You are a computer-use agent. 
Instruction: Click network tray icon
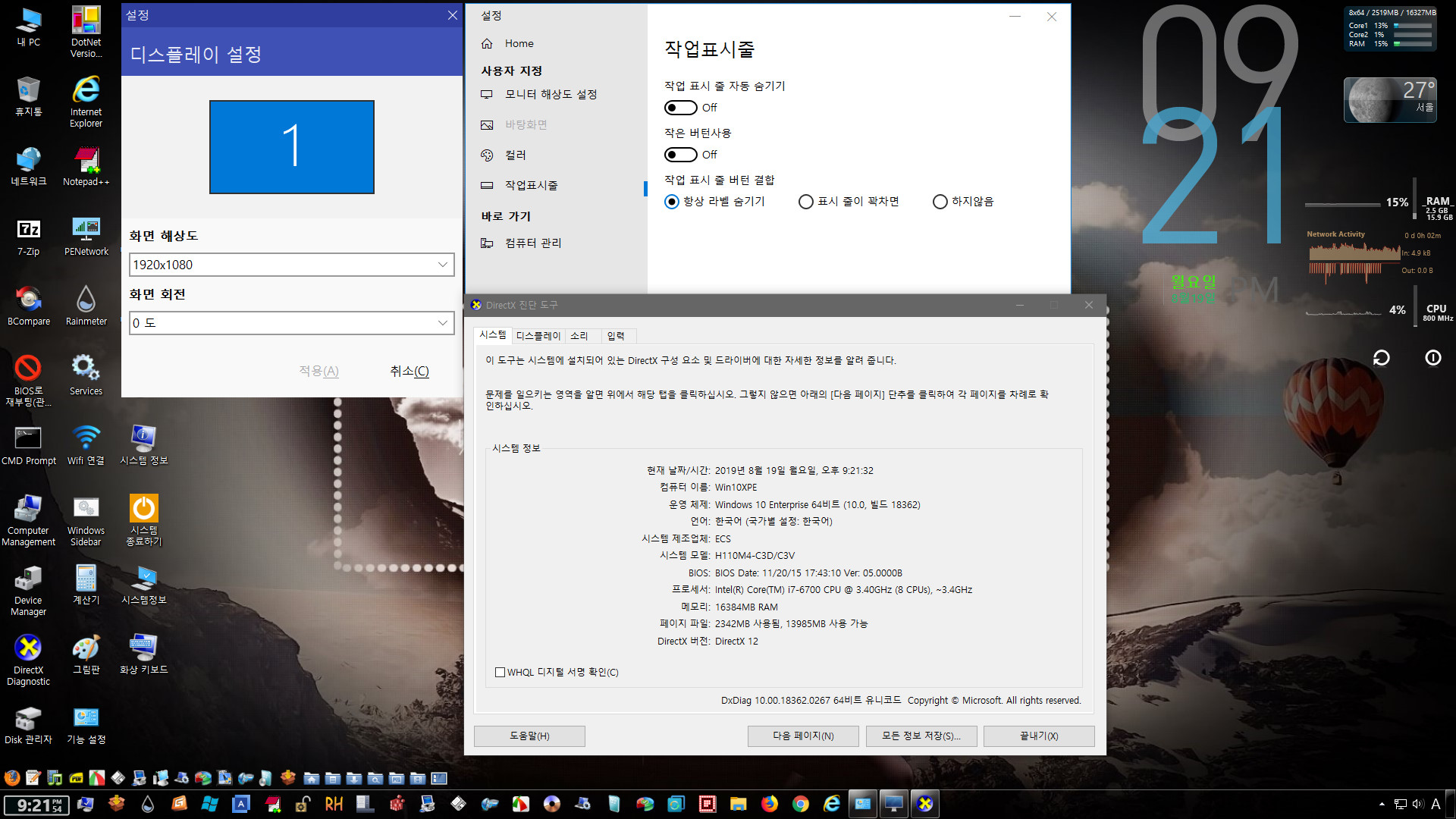(1401, 804)
